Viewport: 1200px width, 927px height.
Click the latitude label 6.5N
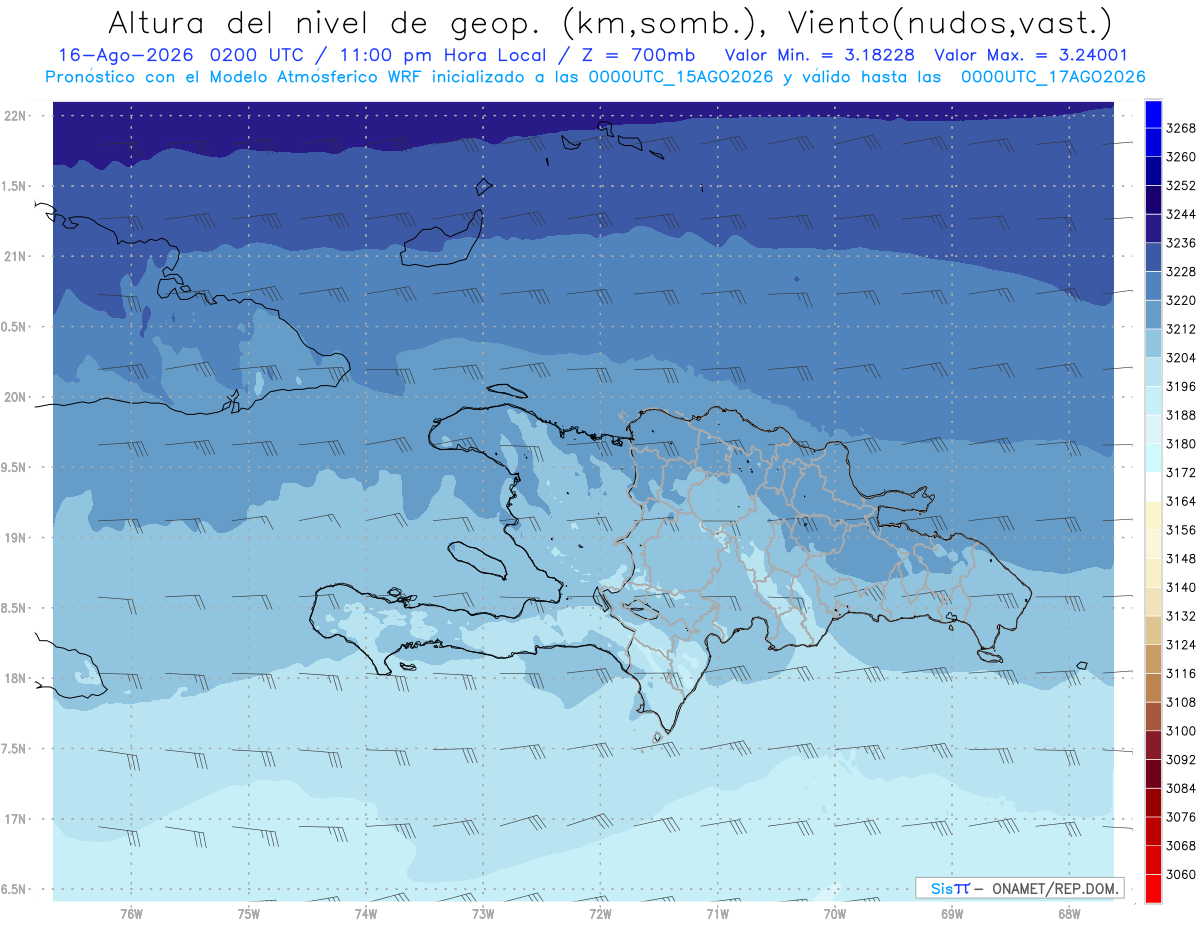(15, 890)
